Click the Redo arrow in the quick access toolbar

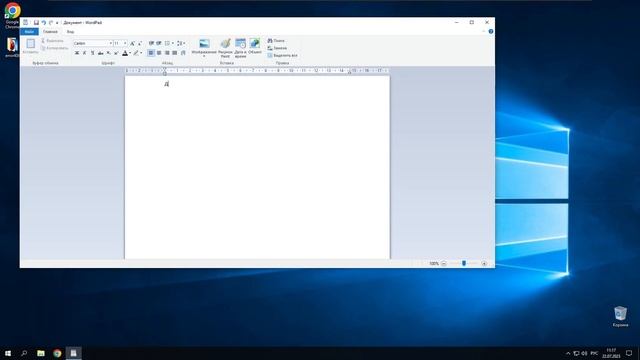coord(51,22)
